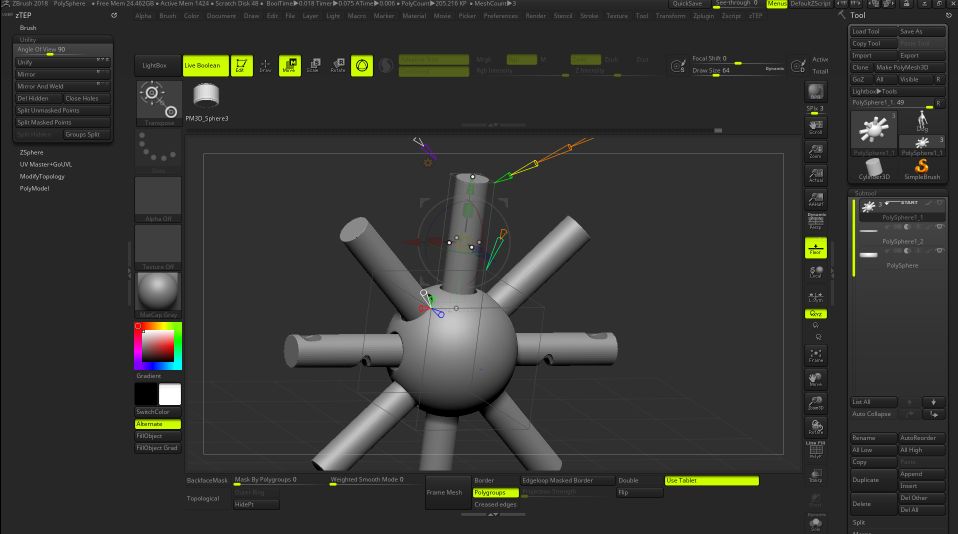This screenshot has height=534, width=958.
Task: Expand the ModifyTopology section
Action: pyautogui.click(x=42, y=177)
